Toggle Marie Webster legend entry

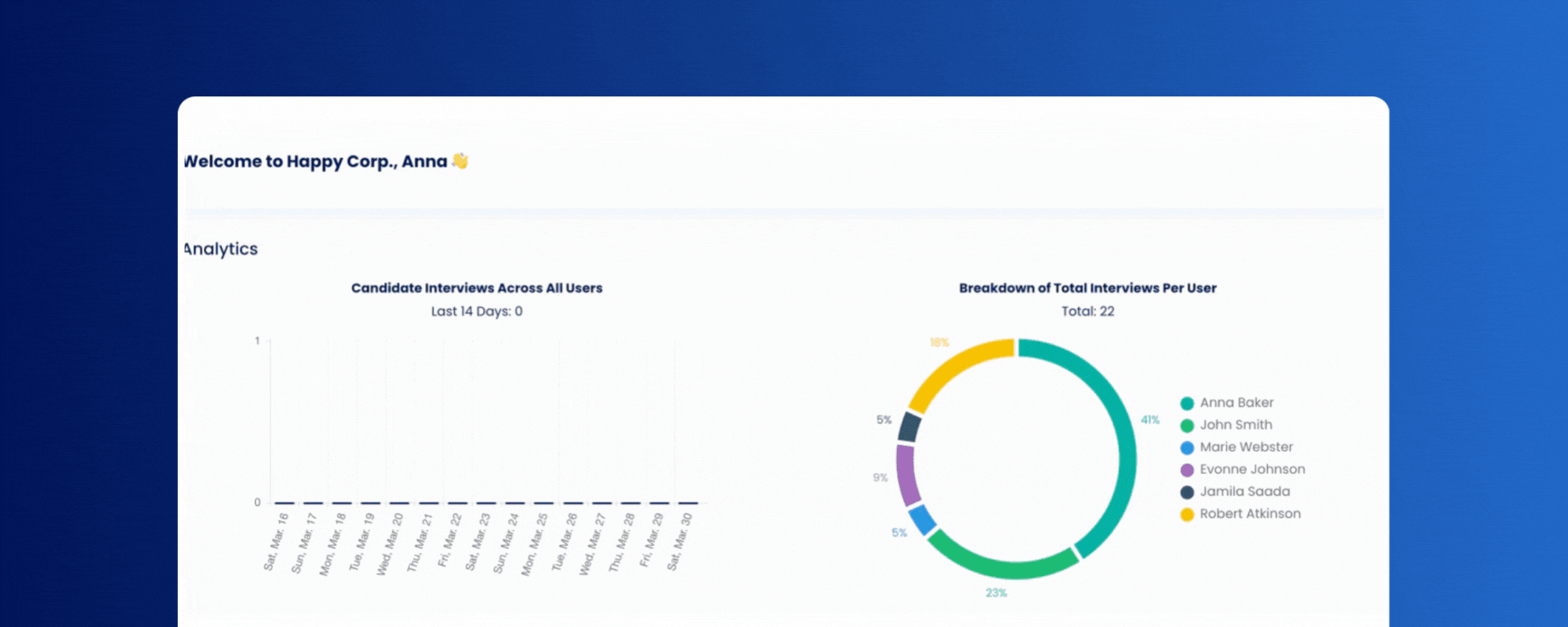point(1236,448)
